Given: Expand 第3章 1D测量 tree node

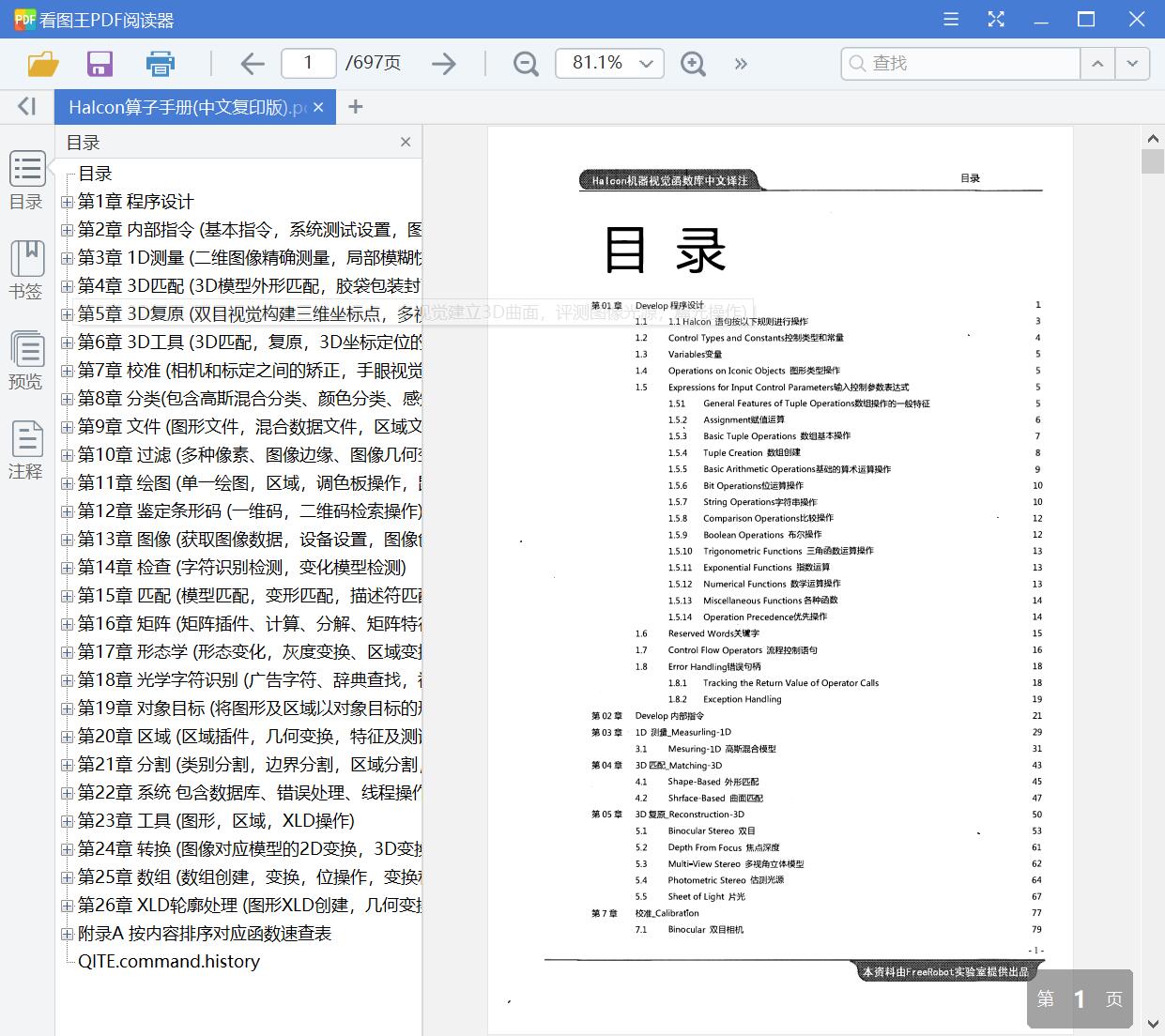Looking at the screenshot, I should tap(67, 258).
